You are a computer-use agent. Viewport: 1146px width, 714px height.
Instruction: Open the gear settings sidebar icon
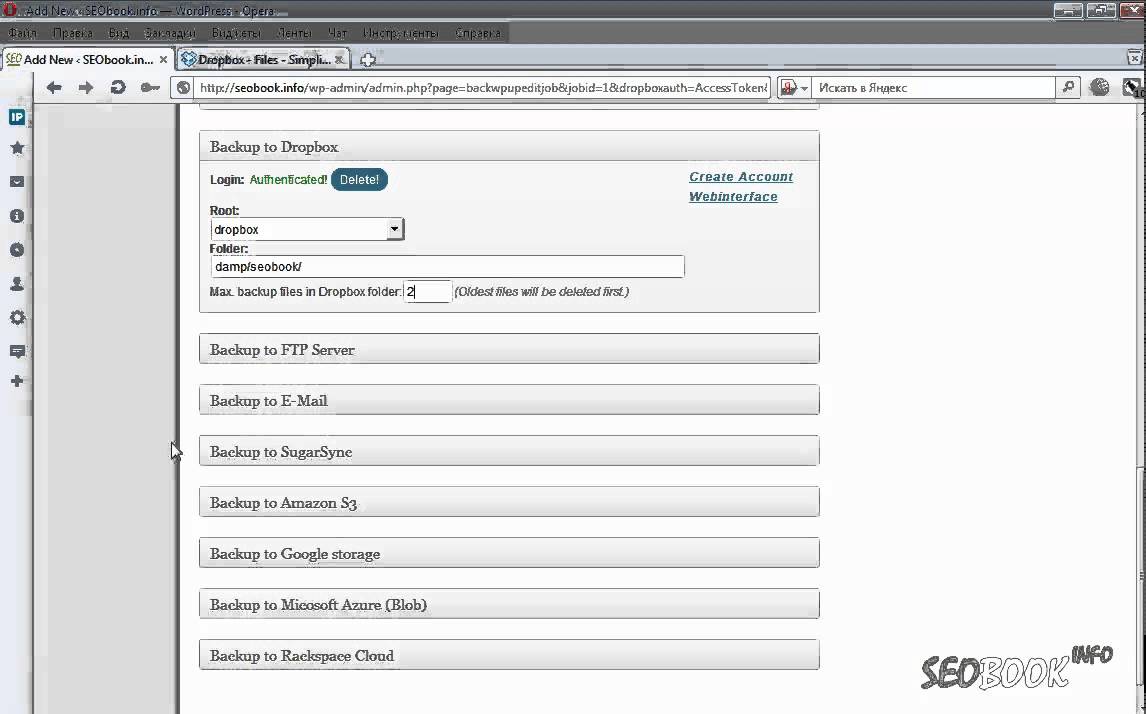pos(17,317)
